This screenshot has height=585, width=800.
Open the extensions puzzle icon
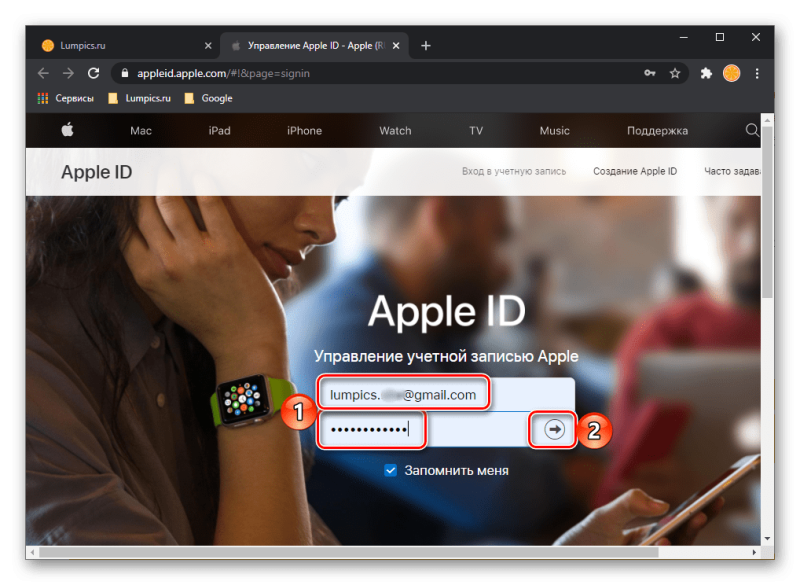(x=706, y=73)
